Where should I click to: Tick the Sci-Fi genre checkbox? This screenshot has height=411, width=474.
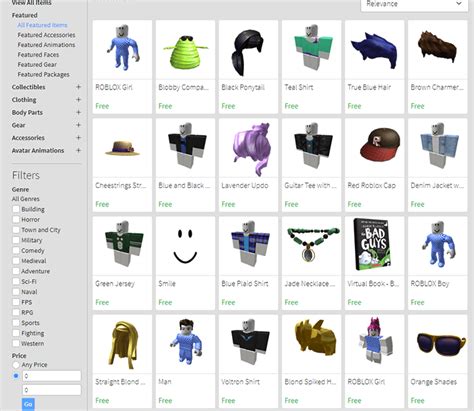(x=16, y=281)
